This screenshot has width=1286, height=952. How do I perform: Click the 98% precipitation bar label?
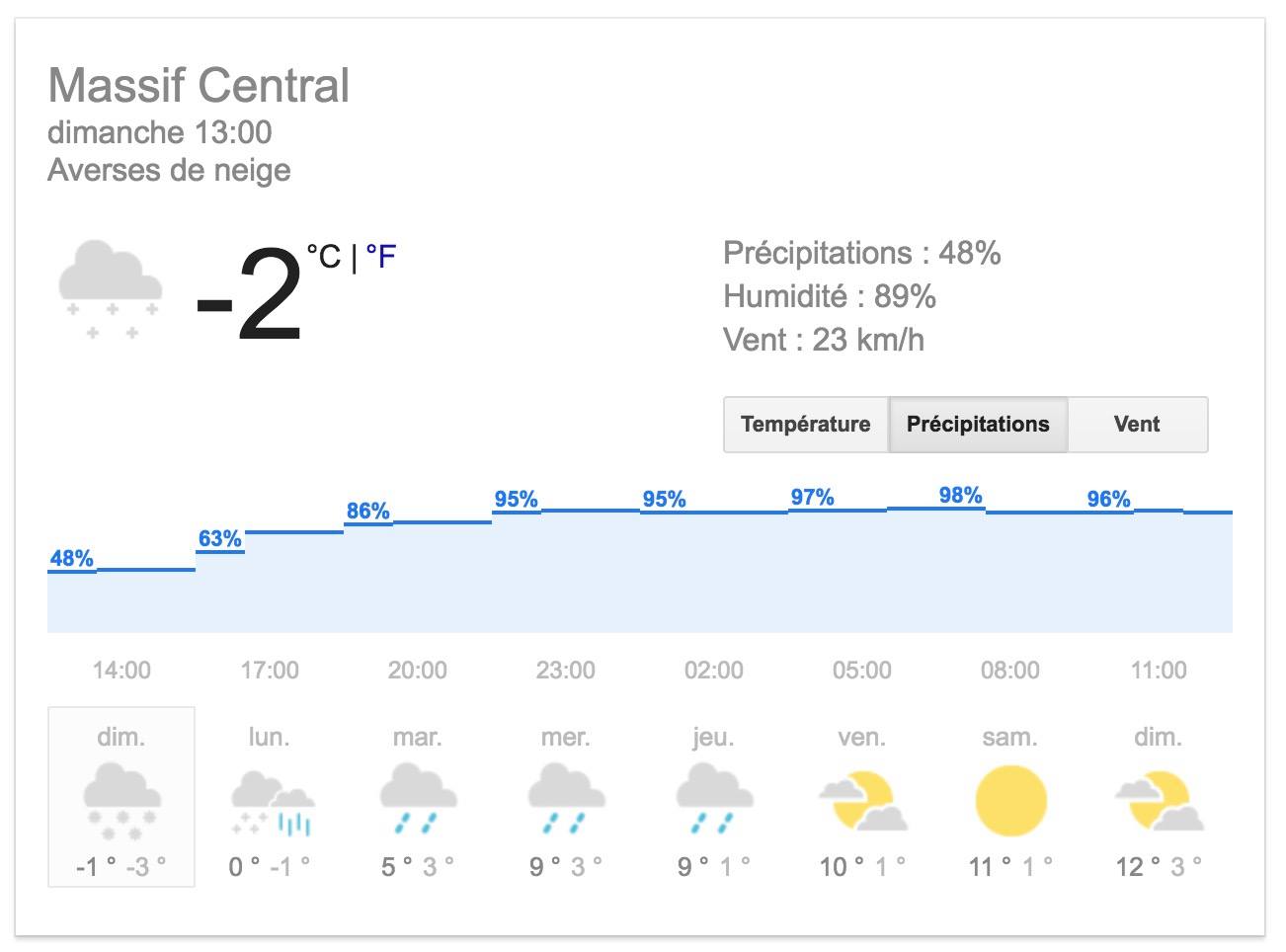[x=960, y=495]
